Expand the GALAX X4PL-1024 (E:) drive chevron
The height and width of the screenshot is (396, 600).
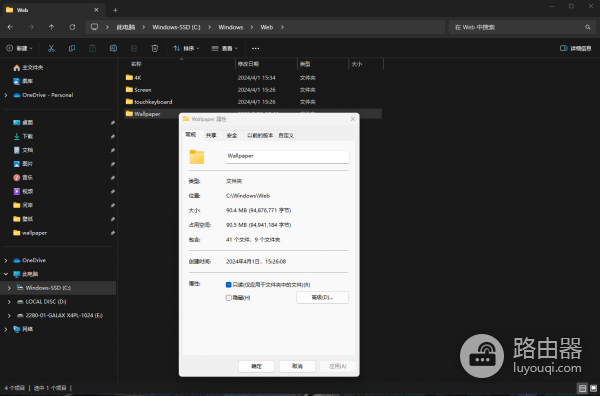(x=9, y=315)
